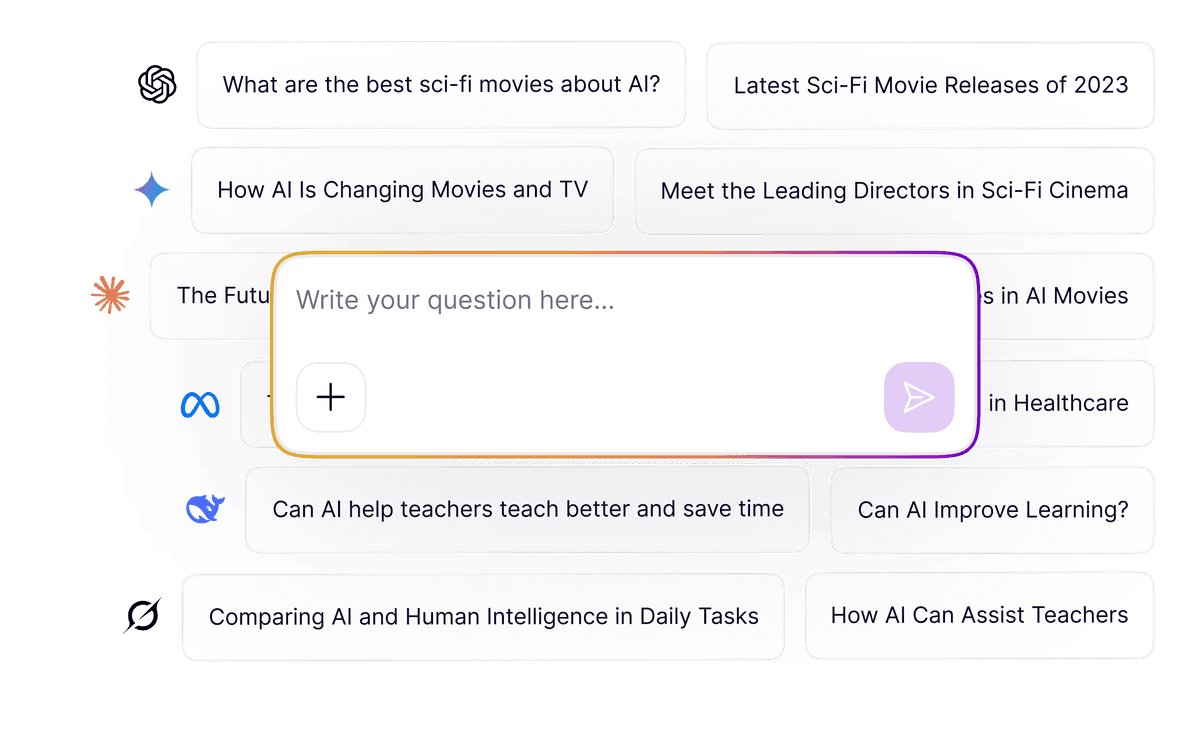This screenshot has height=747, width=1200.
Task: Select 'Meet the Leading Directors in Sci-Fi Cinema'
Action: (x=893, y=191)
